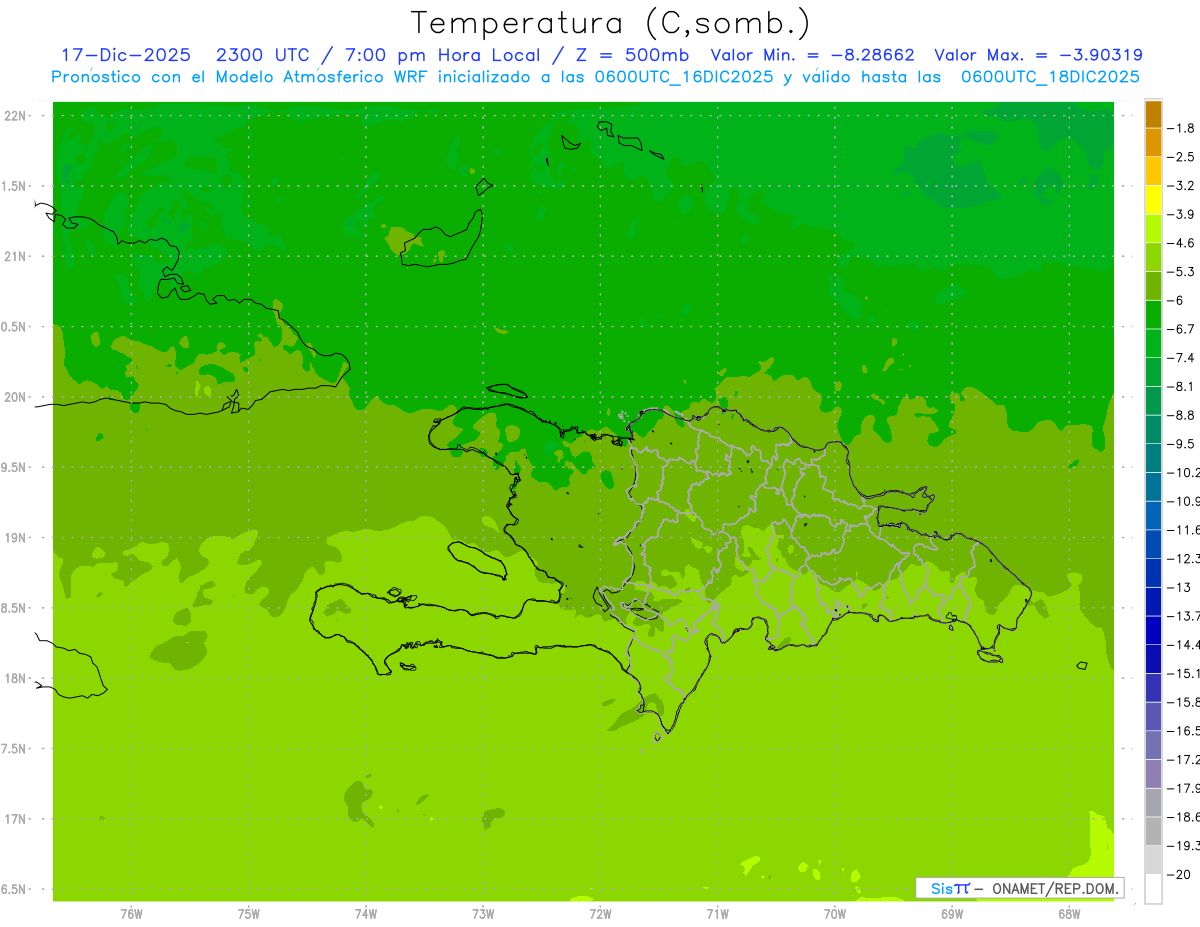Viewport: 1200px width, 927px height.
Task: Click the 76W longitude axis label
Action: point(131,913)
